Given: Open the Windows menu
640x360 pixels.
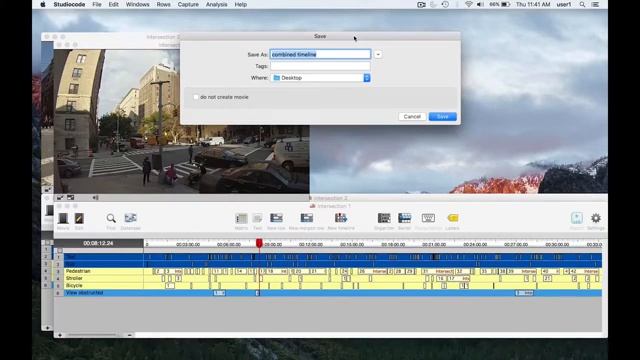Looking at the screenshot, I should (138, 4).
